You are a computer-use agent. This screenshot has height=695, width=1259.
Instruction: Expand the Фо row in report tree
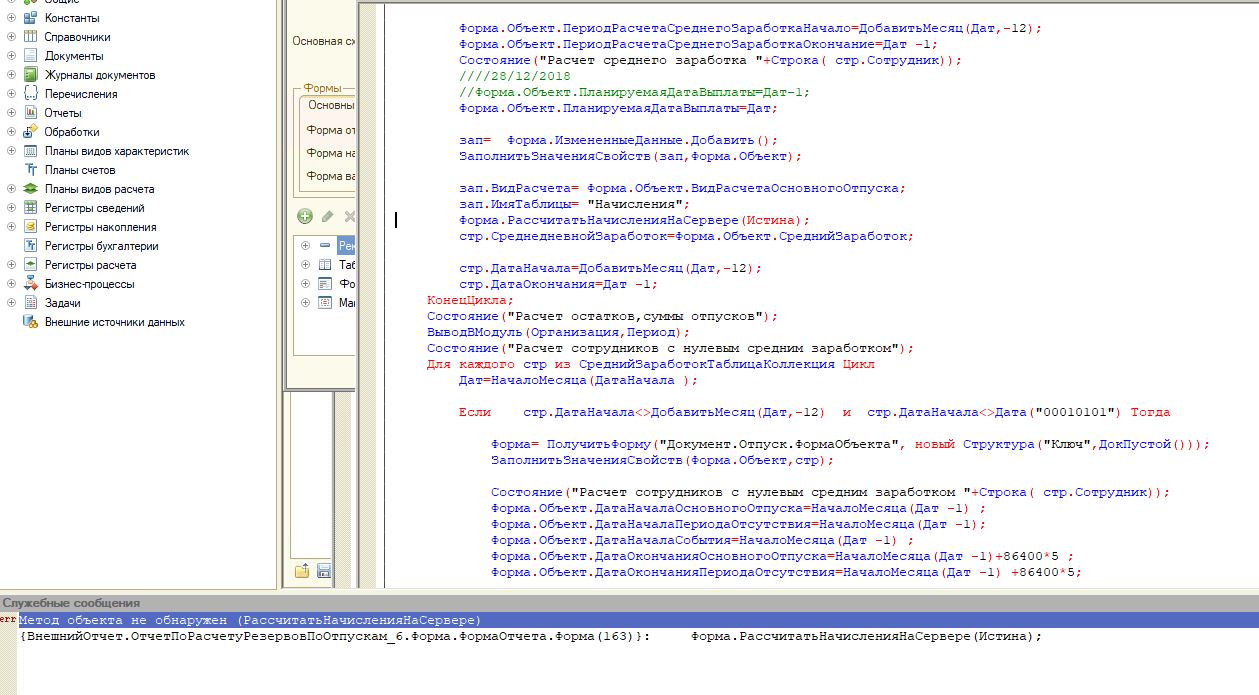pos(306,284)
